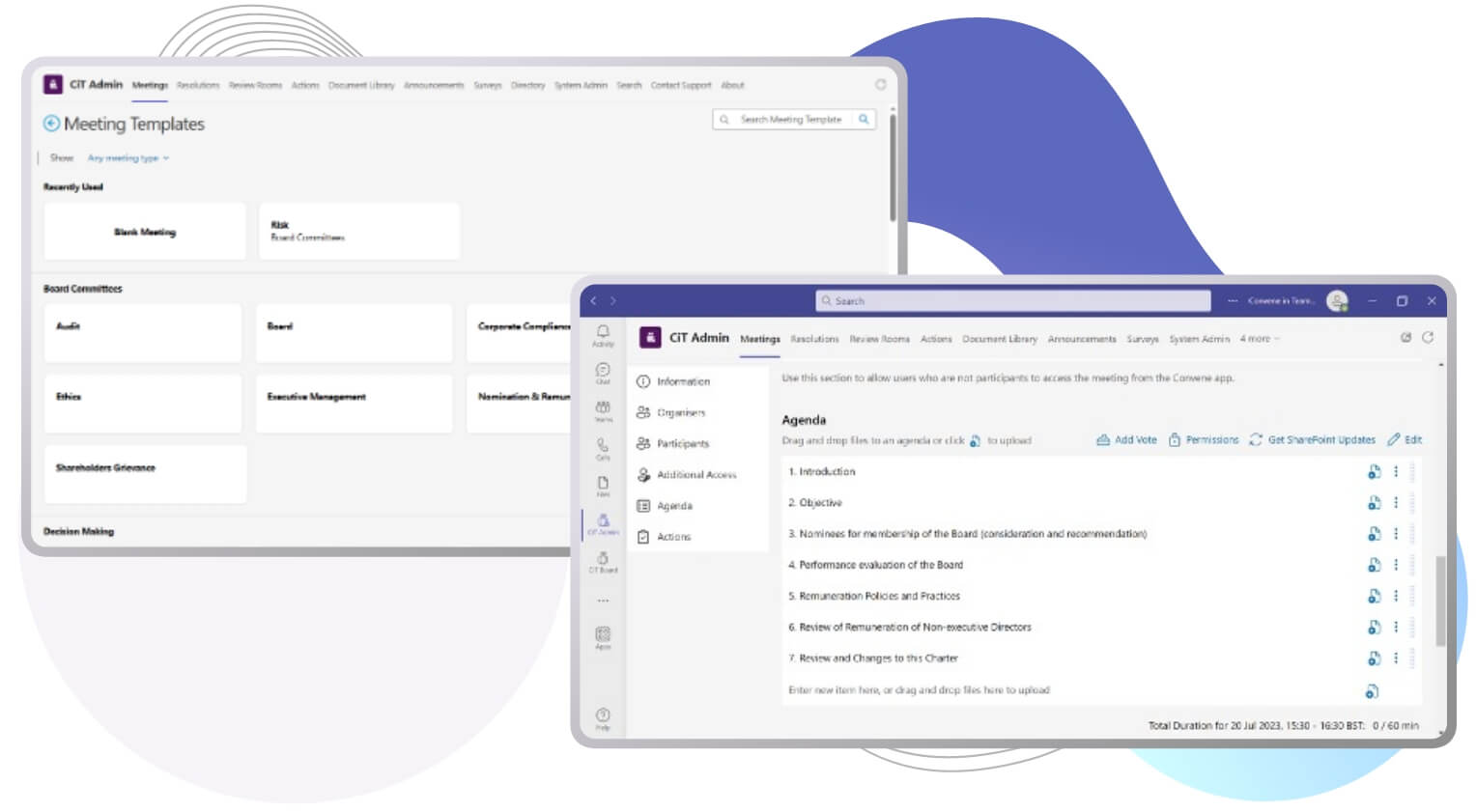Click Edit to modify the agenda
The image size is (1476, 812).
1405,439
